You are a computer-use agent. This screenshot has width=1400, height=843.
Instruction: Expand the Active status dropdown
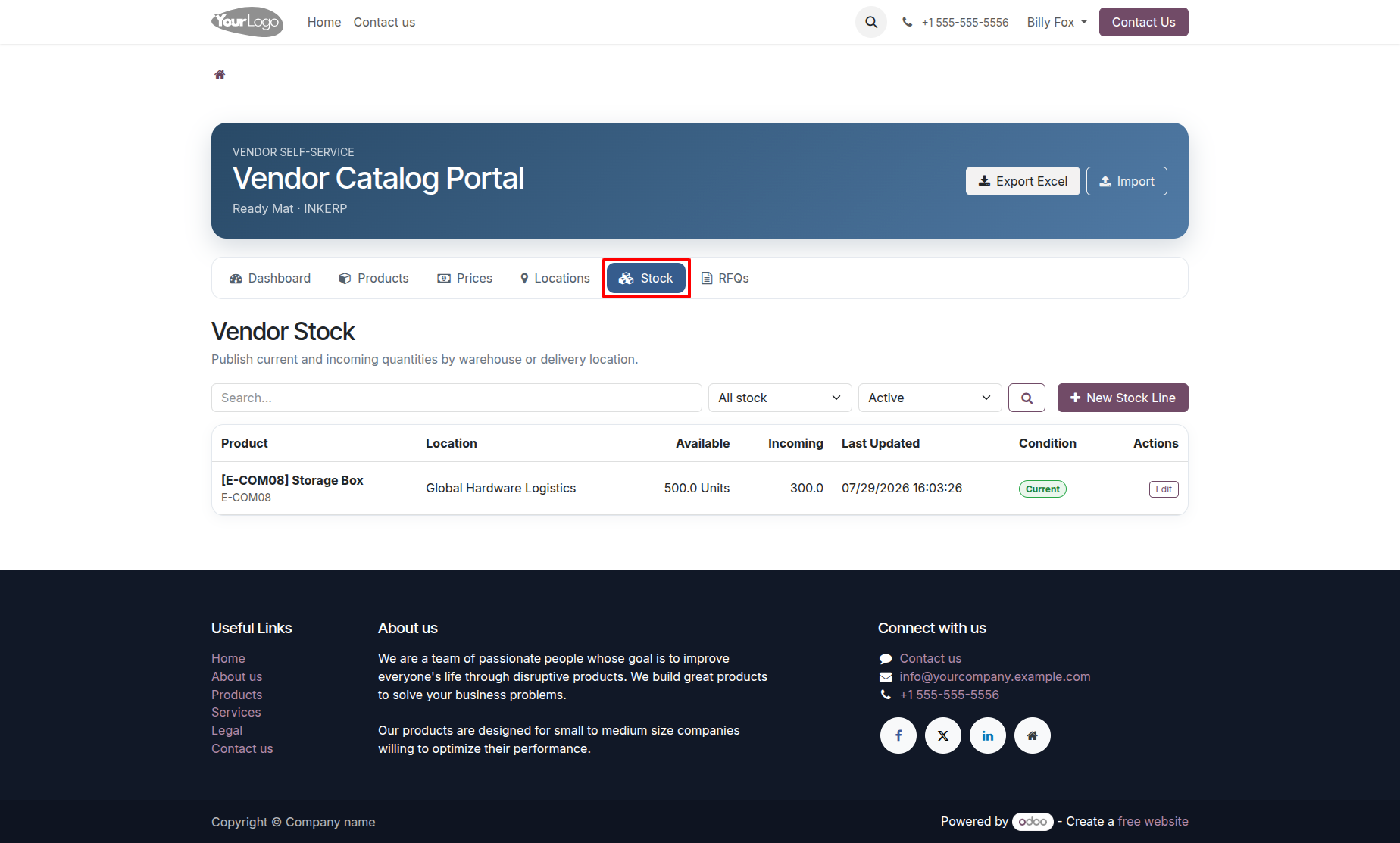[930, 398]
